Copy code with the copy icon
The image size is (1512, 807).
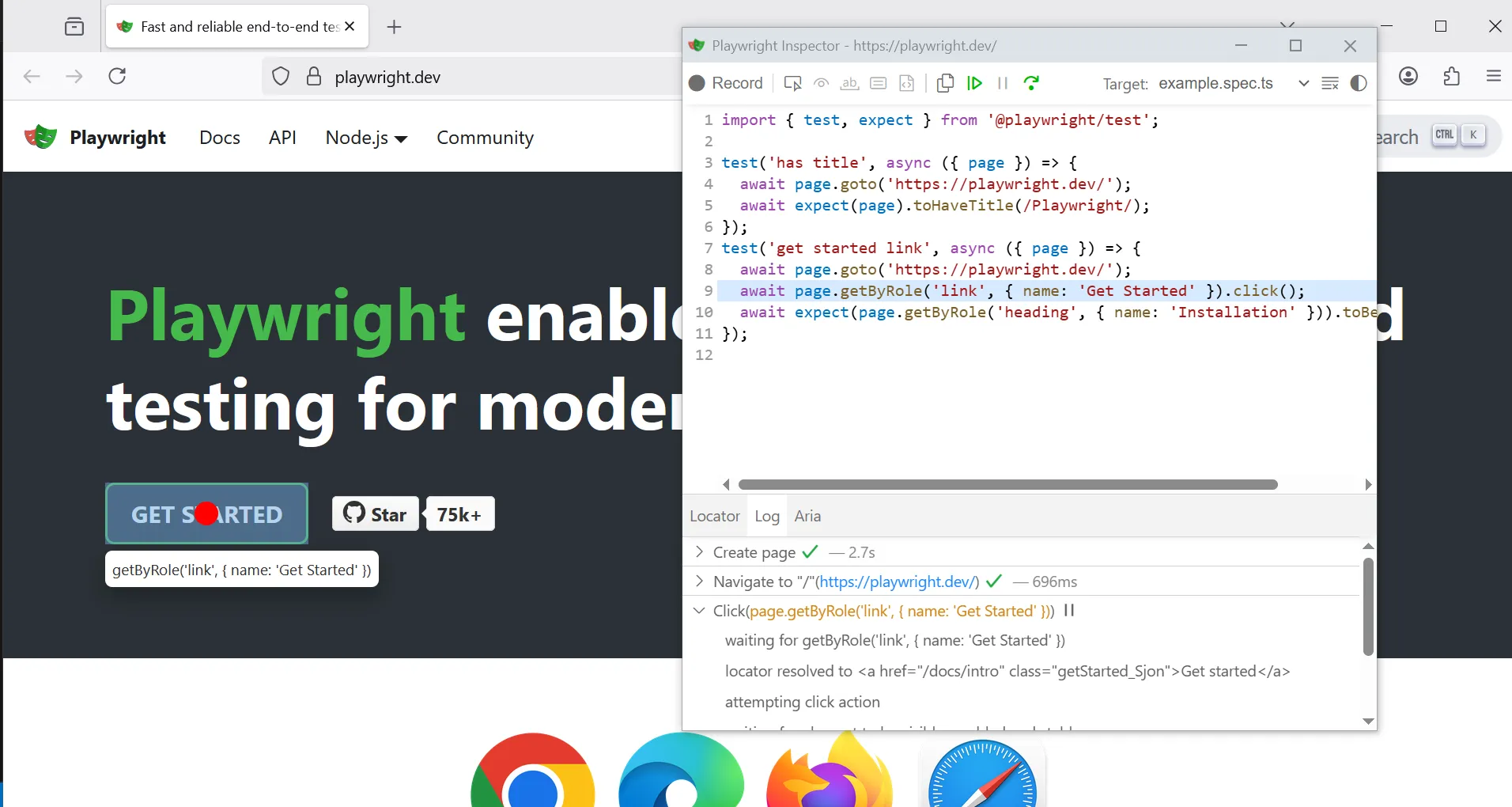pos(945,83)
